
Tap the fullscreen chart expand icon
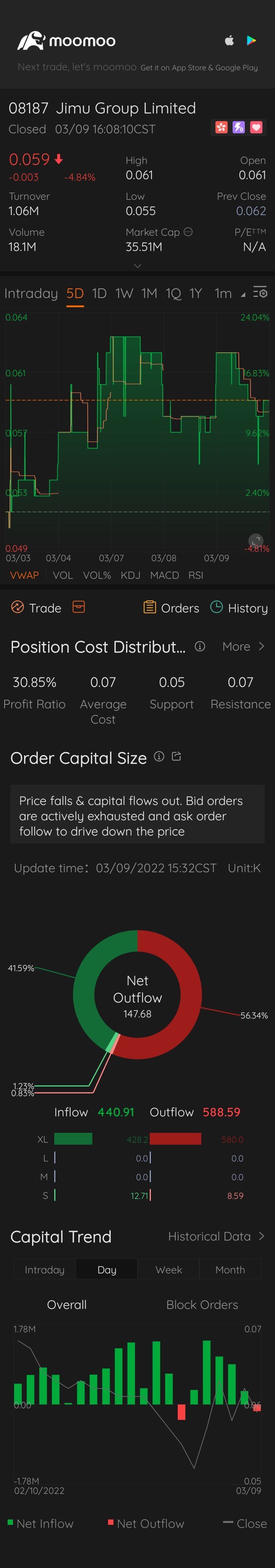click(x=256, y=540)
